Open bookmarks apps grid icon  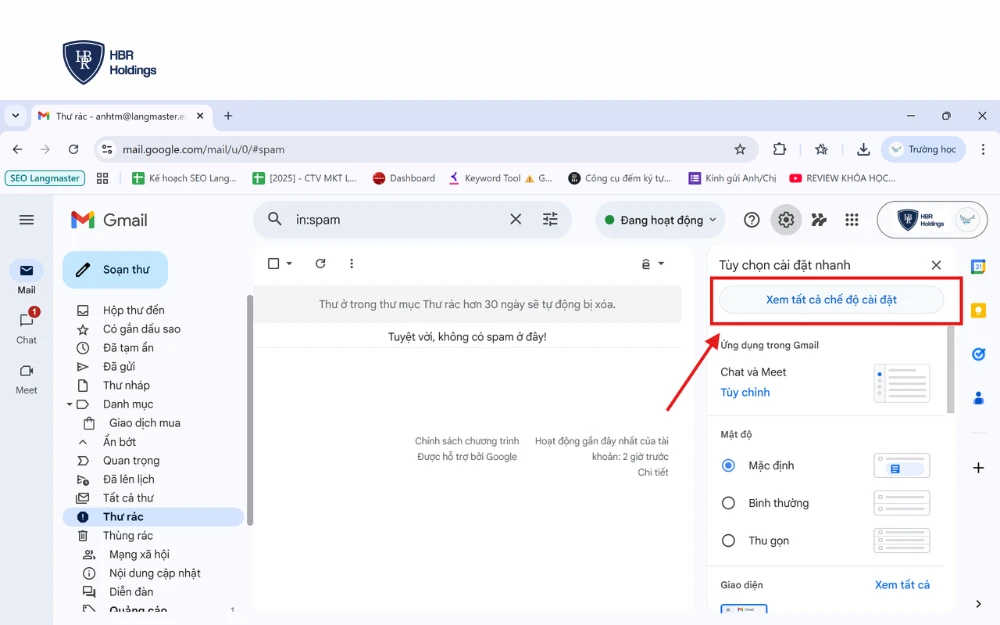[102, 179]
